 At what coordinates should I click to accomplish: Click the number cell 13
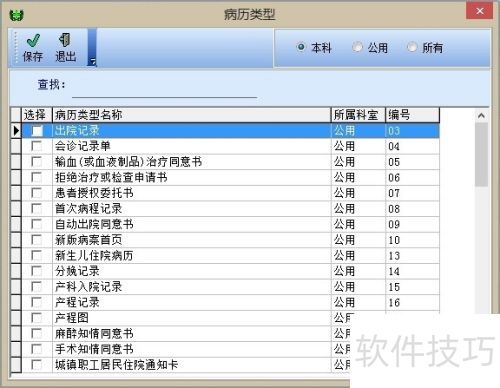tap(413, 255)
